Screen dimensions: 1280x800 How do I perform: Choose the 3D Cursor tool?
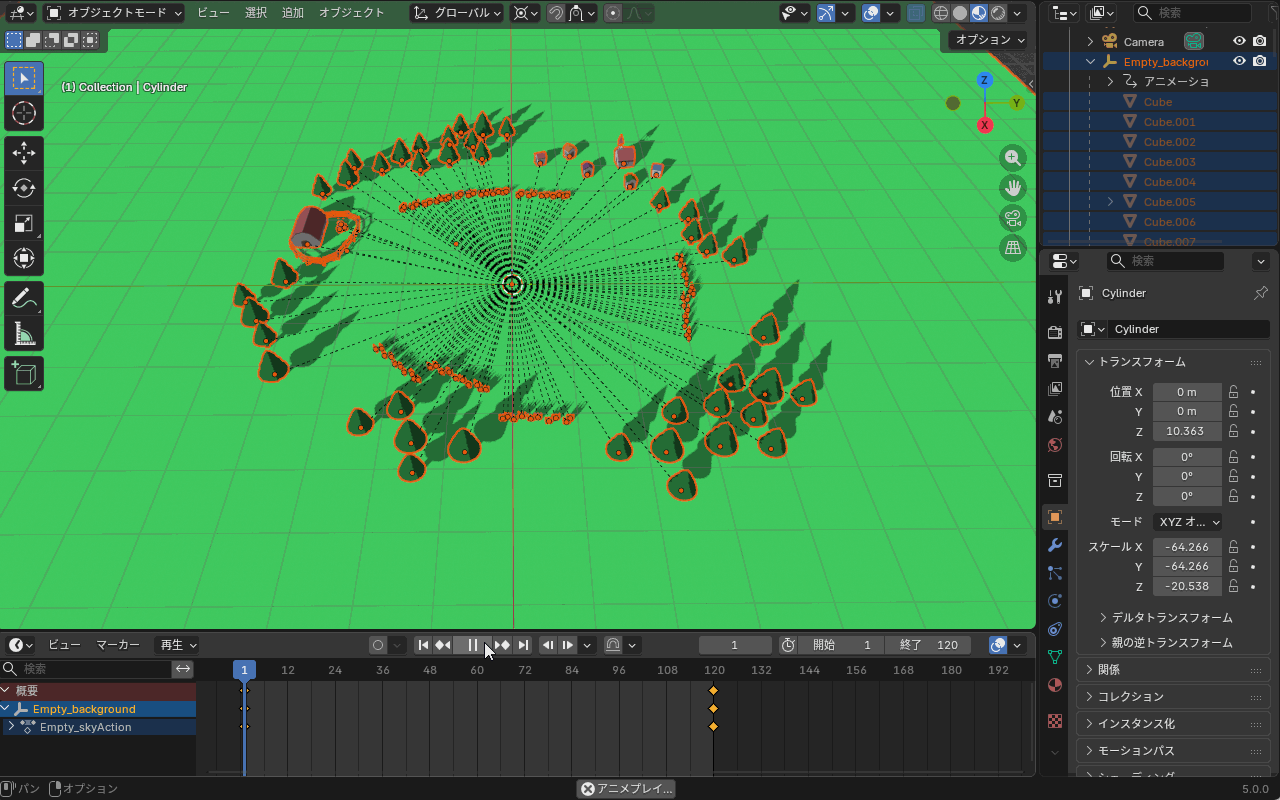point(24,113)
